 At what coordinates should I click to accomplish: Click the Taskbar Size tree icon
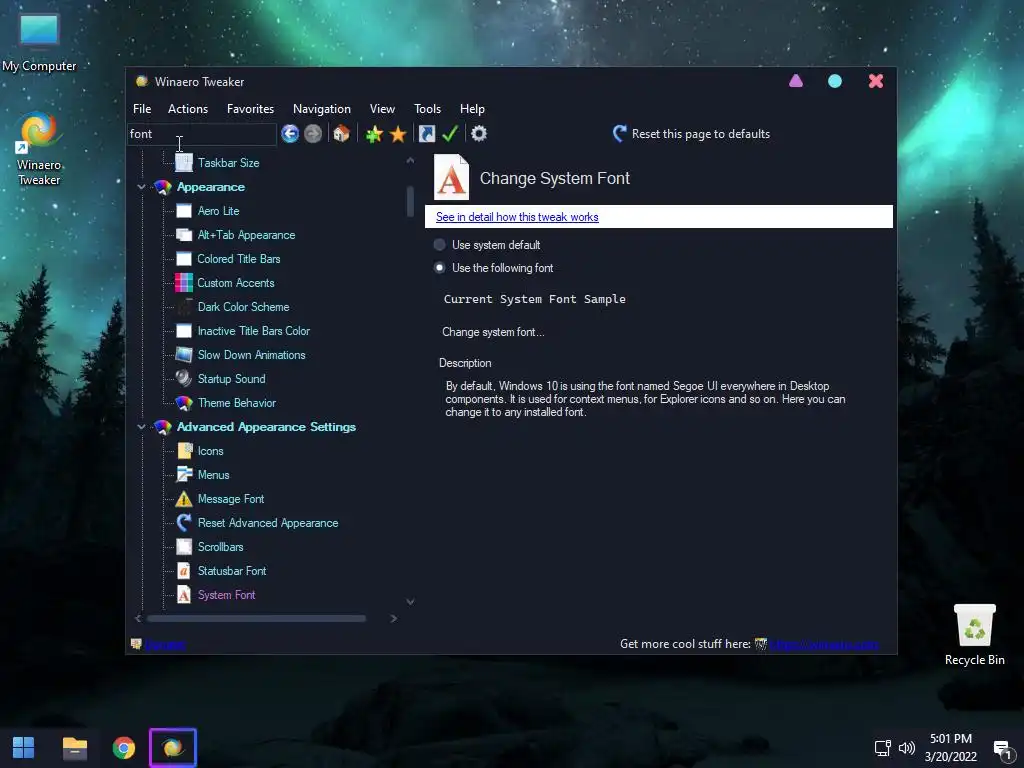tap(184, 163)
